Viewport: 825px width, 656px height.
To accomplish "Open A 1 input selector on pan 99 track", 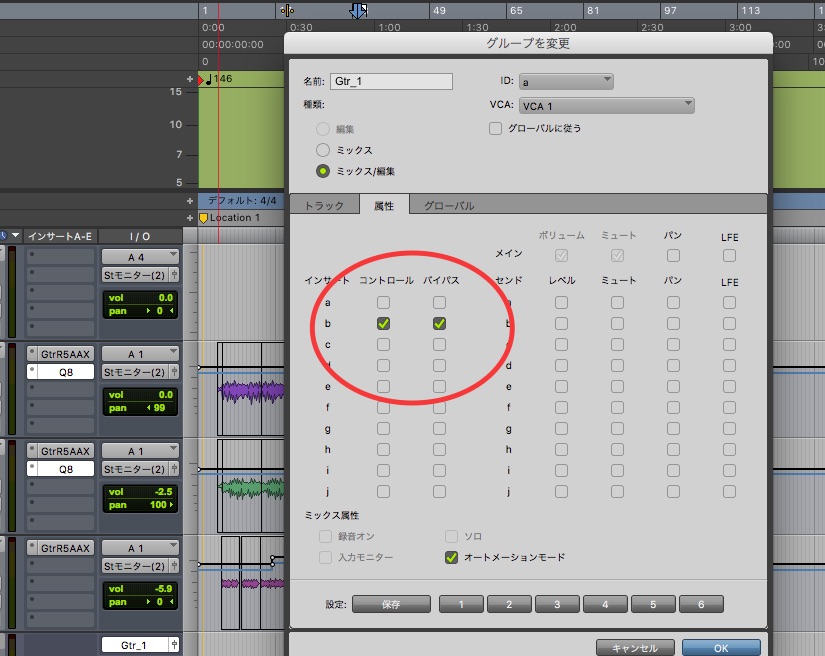I will click(140, 354).
